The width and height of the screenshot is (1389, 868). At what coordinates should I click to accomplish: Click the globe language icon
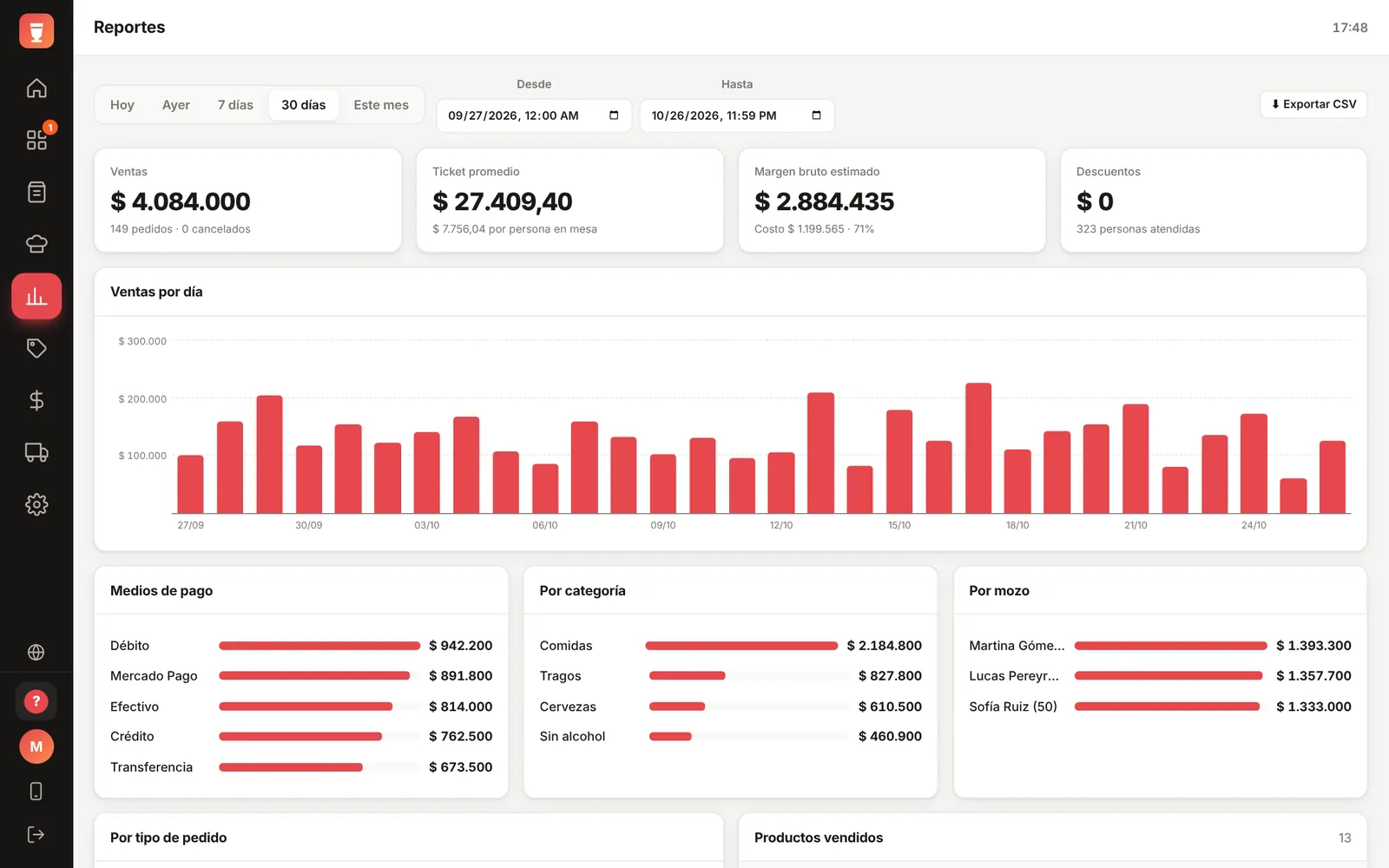point(36,652)
